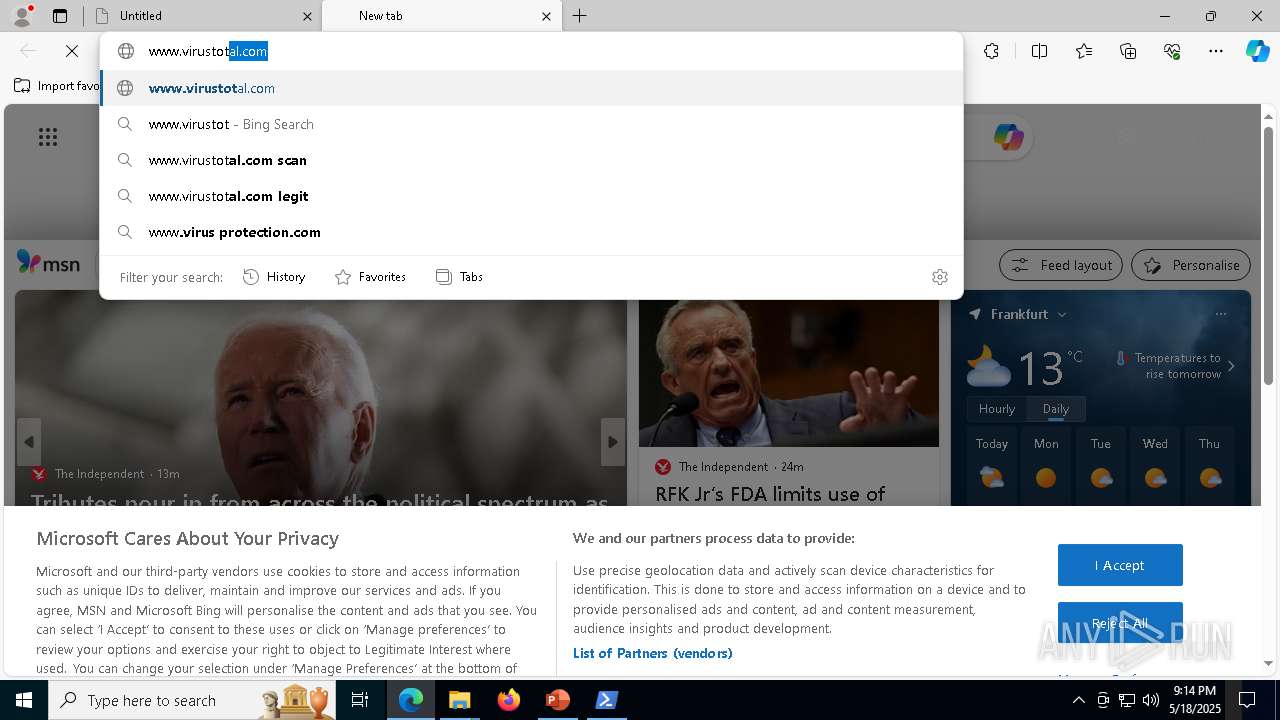This screenshot has height=720, width=1280.
Task: Click Import favorites bookmark bar item
Action: [x=56, y=86]
